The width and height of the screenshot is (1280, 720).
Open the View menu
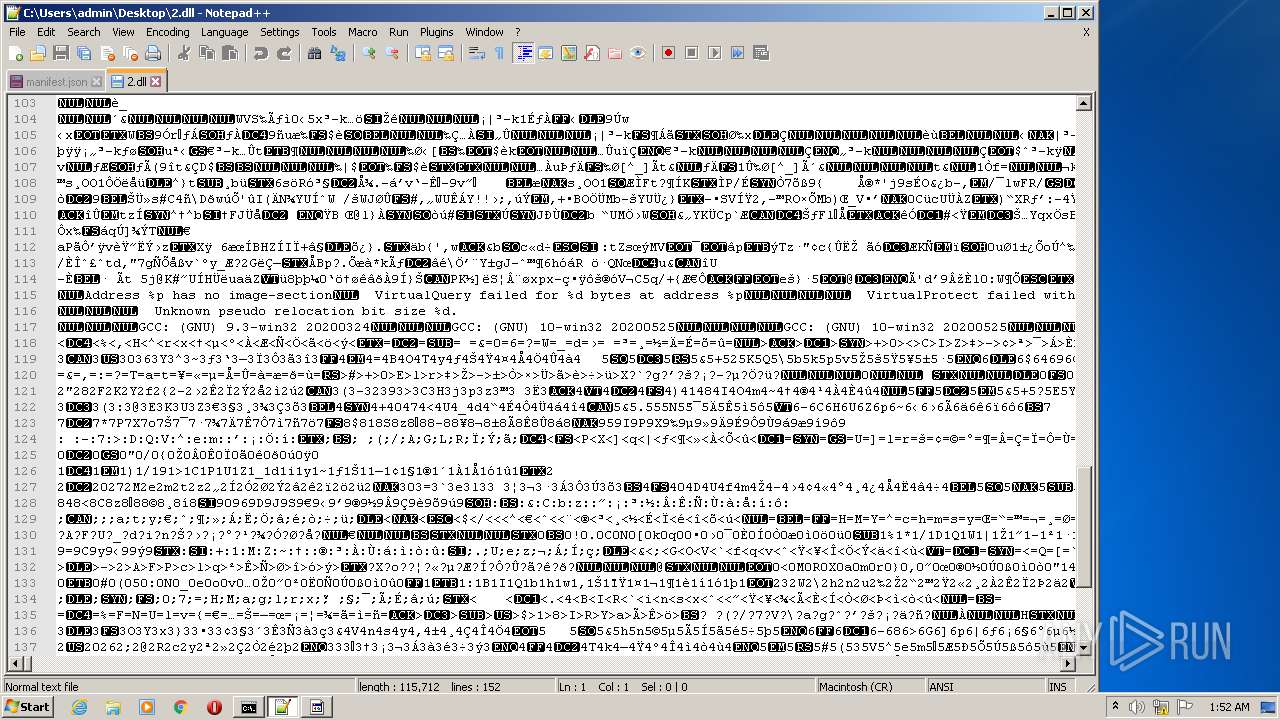123,32
